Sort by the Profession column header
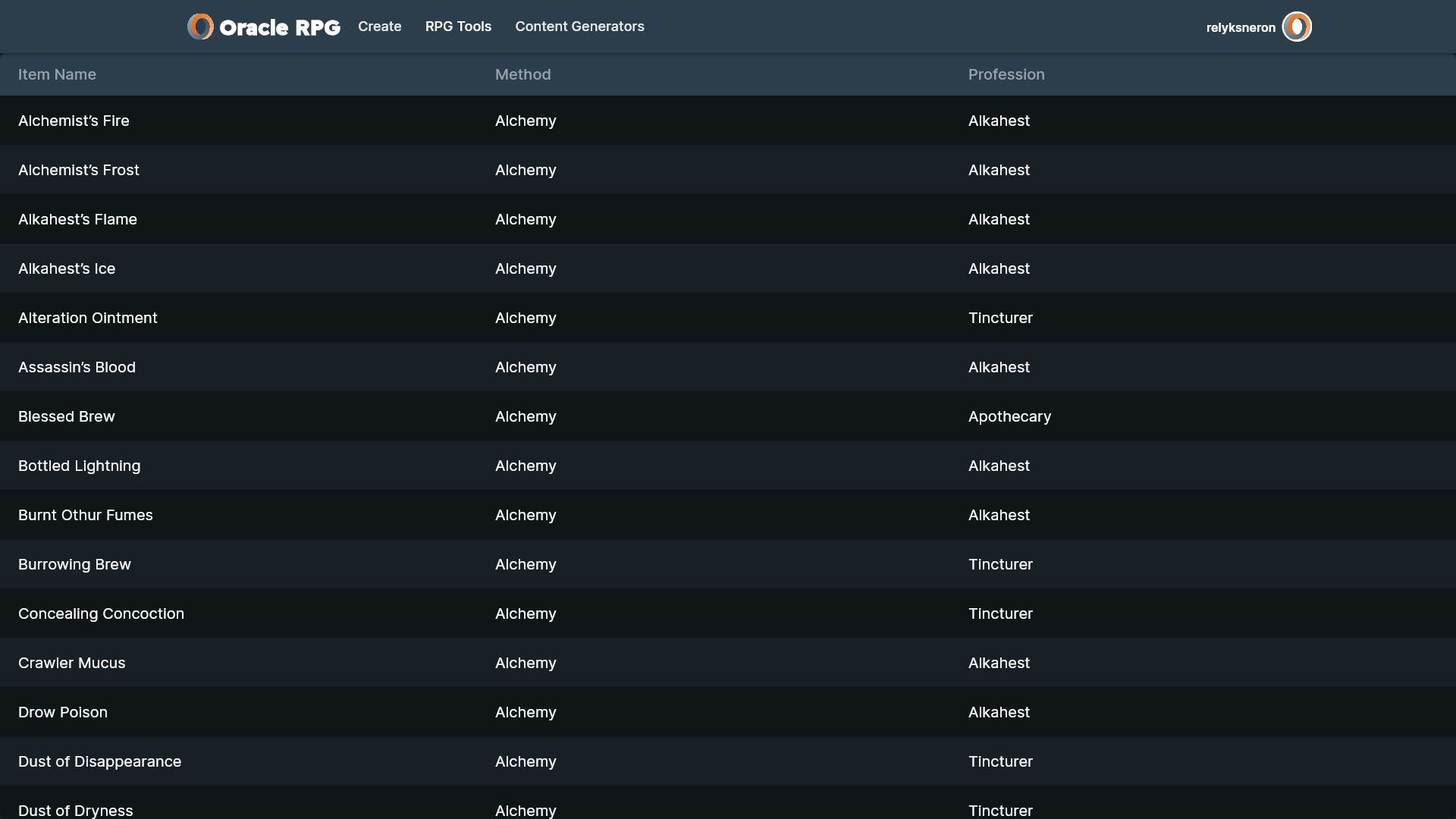Image resolution: width=1456 pixels, height=819 pixels. [1006, 74]
